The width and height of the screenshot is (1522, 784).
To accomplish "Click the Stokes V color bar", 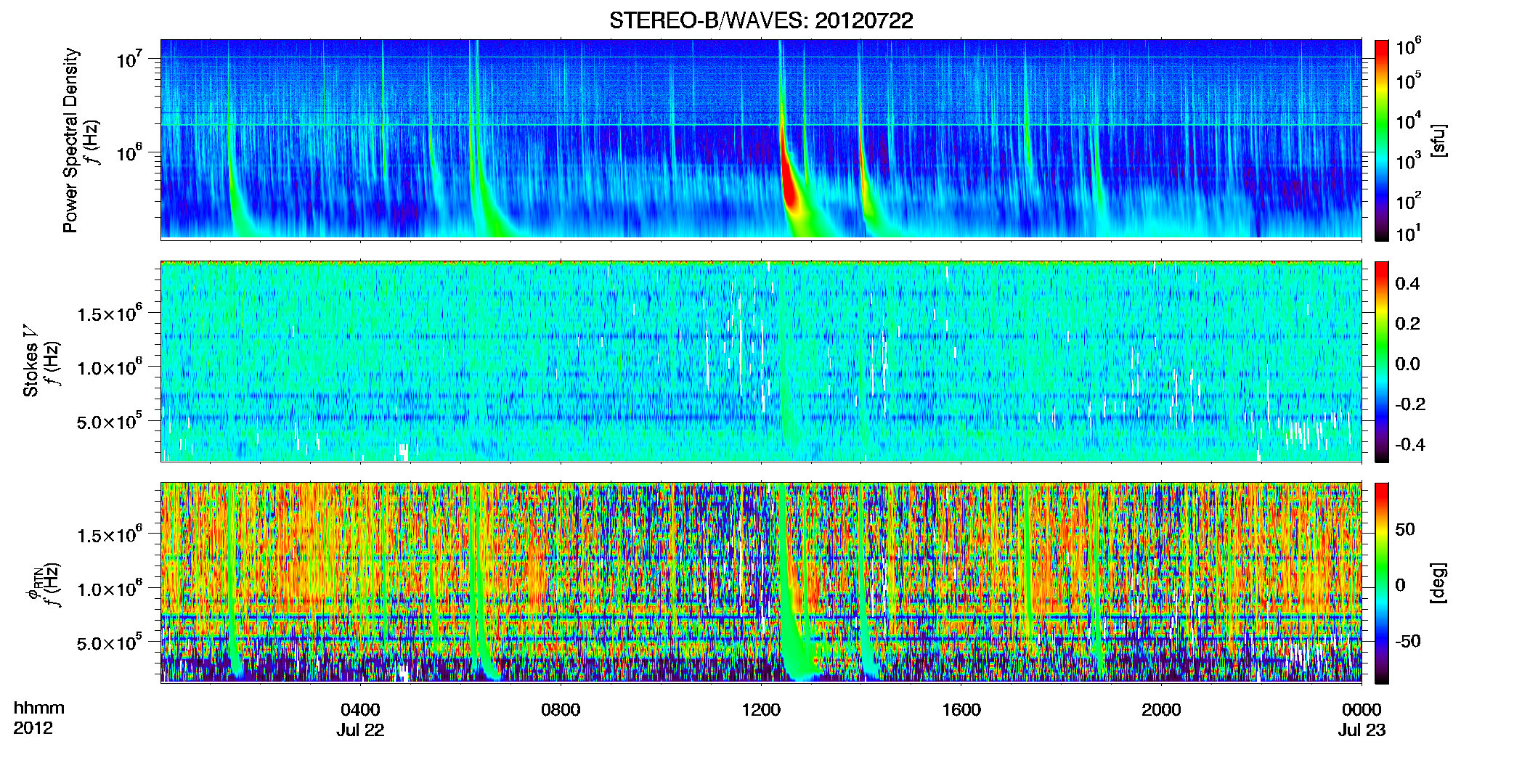I will click(1381, 362).
